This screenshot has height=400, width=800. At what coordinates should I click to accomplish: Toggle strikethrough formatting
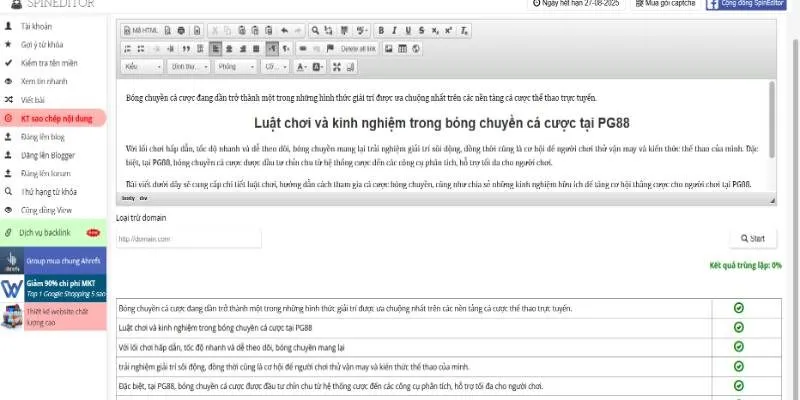[x=421, y=31]
